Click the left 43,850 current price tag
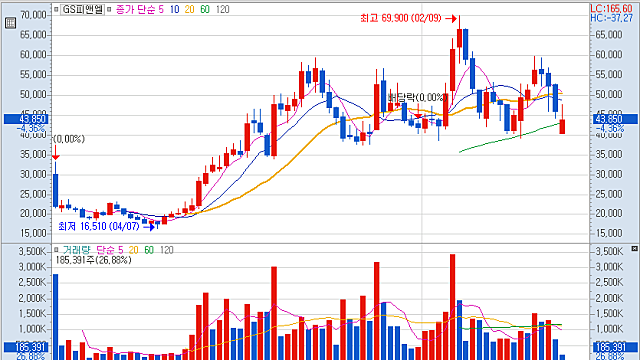 click(26, 119)
